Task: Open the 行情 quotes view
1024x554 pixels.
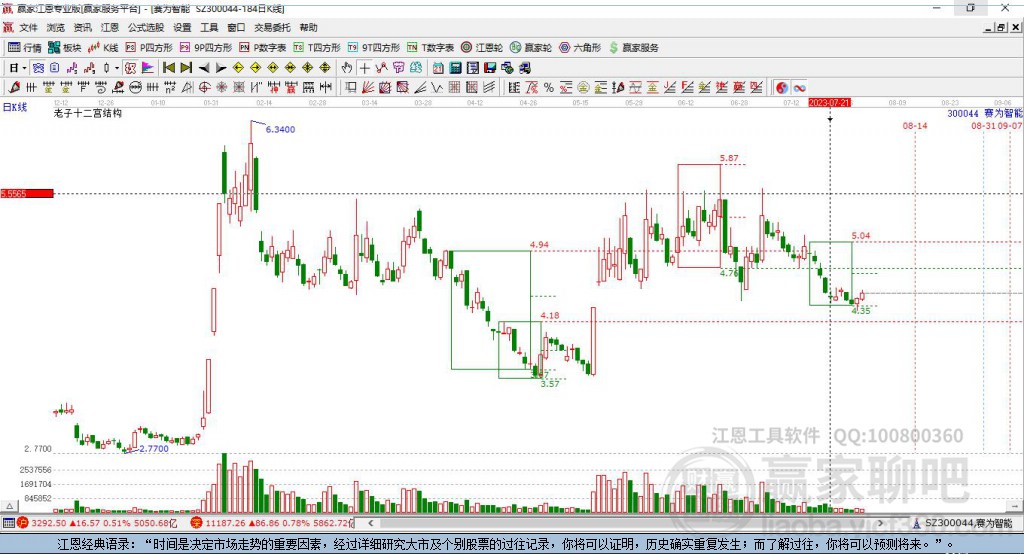Action: click(25, 48)
